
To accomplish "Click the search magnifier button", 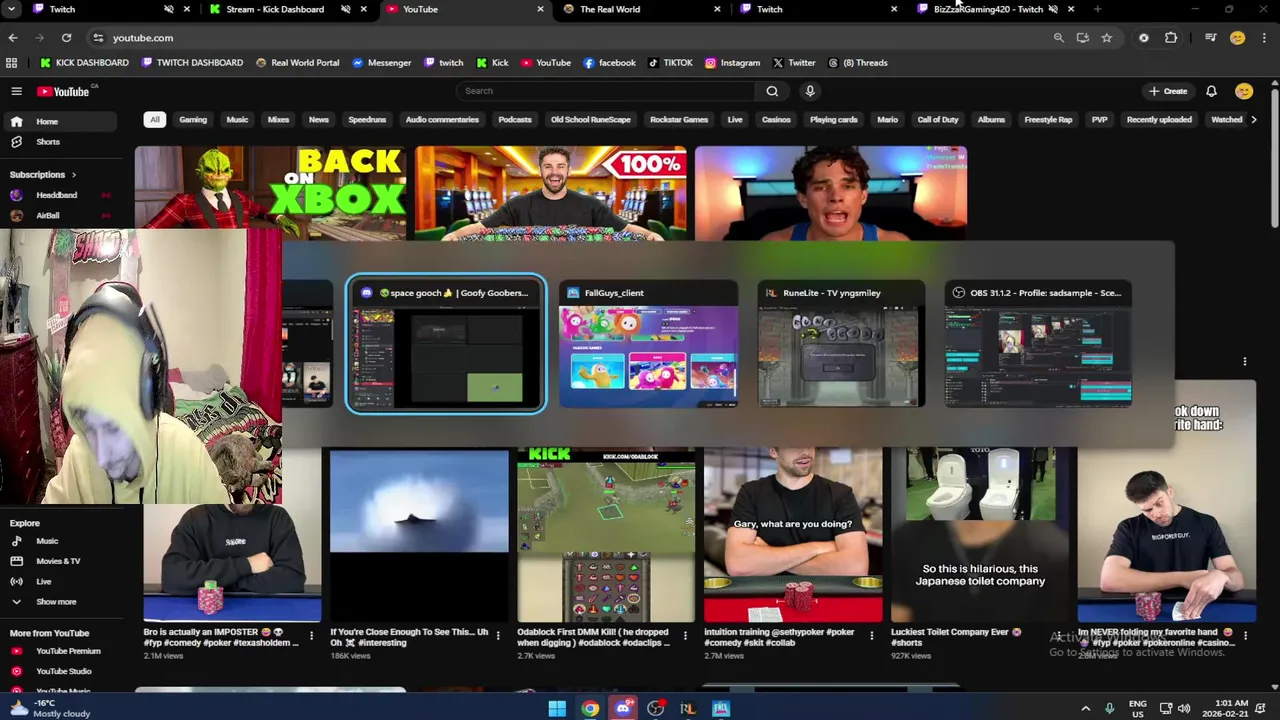I will 772,91.
